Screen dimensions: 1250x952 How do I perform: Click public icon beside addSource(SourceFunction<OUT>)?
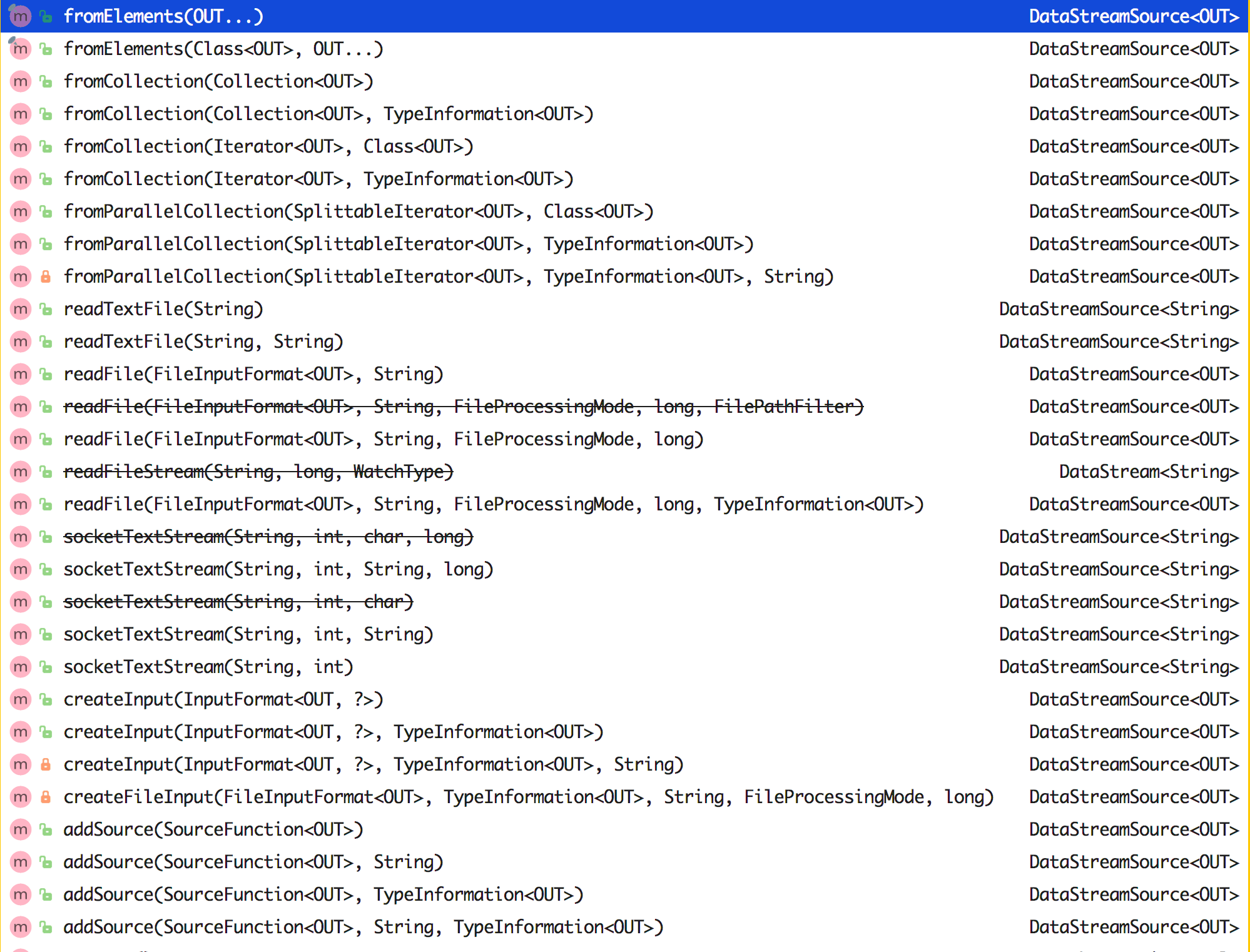pos(46,829)
